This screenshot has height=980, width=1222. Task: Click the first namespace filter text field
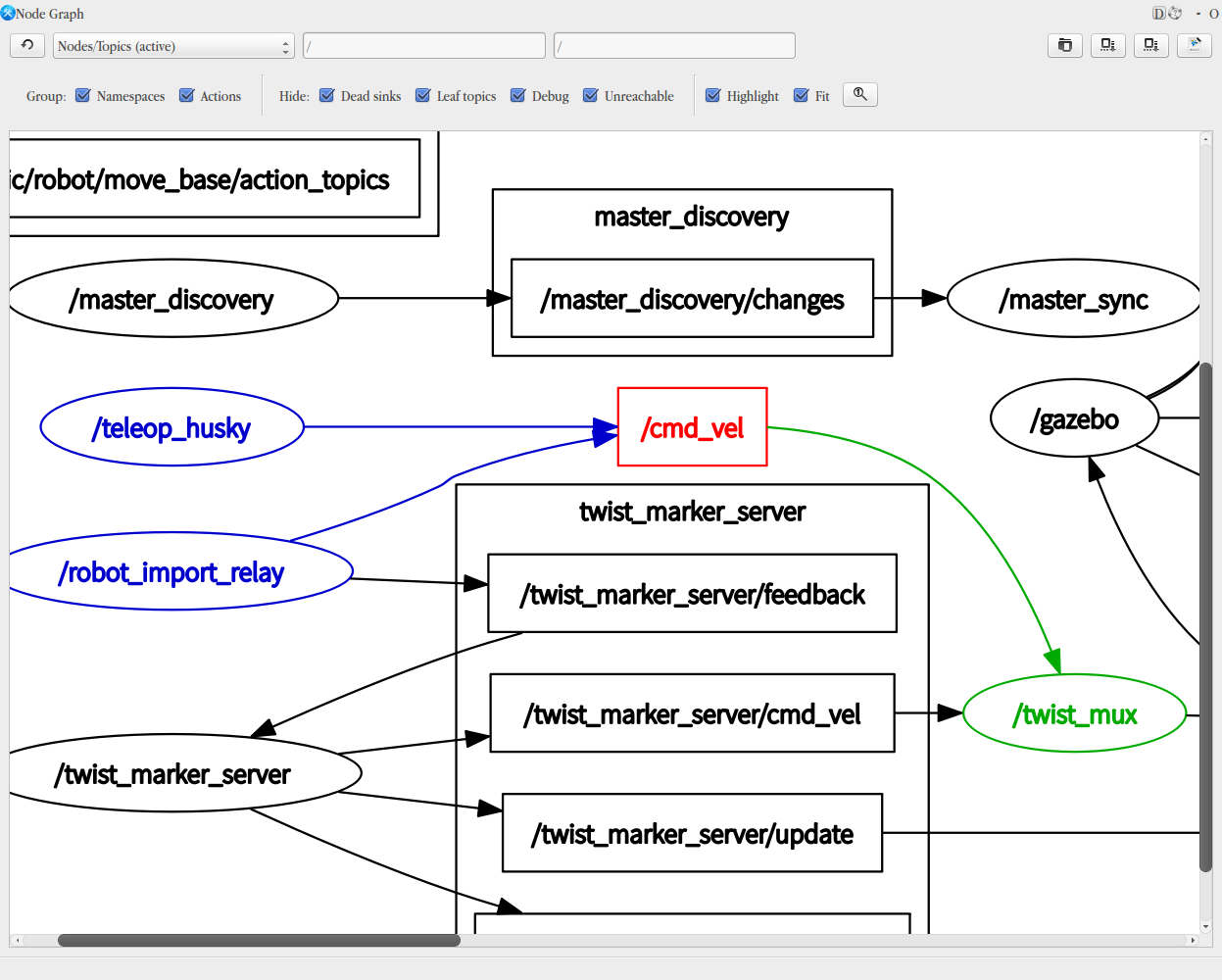click(x=423, y=46)
